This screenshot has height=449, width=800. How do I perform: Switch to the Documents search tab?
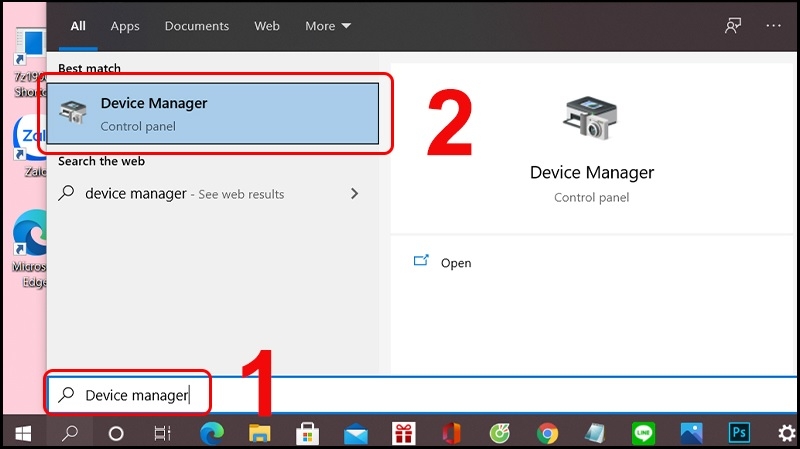click(x=196, y=26)
